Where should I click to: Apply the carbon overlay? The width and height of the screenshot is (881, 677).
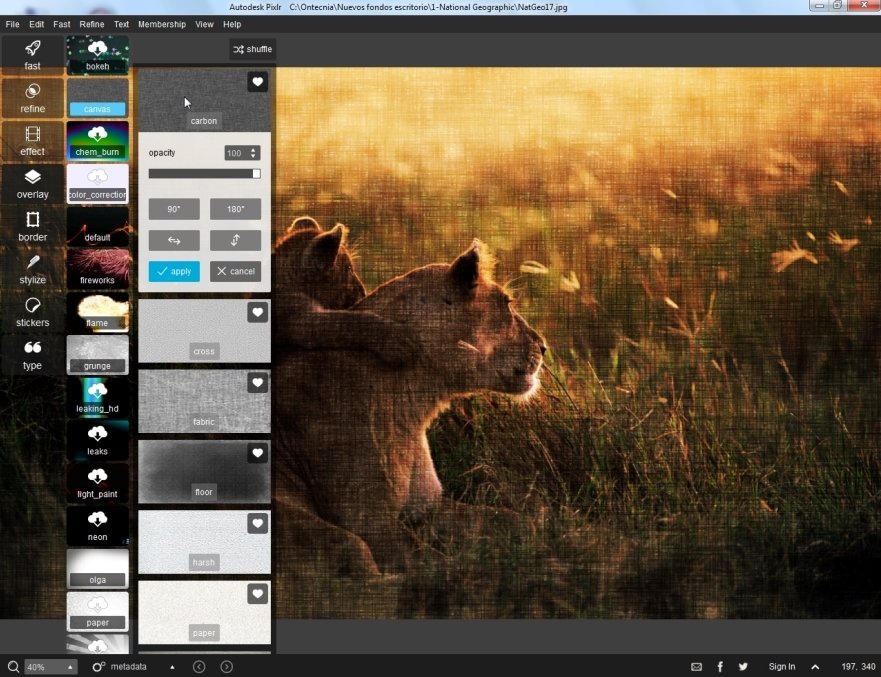tap(174, 271)
